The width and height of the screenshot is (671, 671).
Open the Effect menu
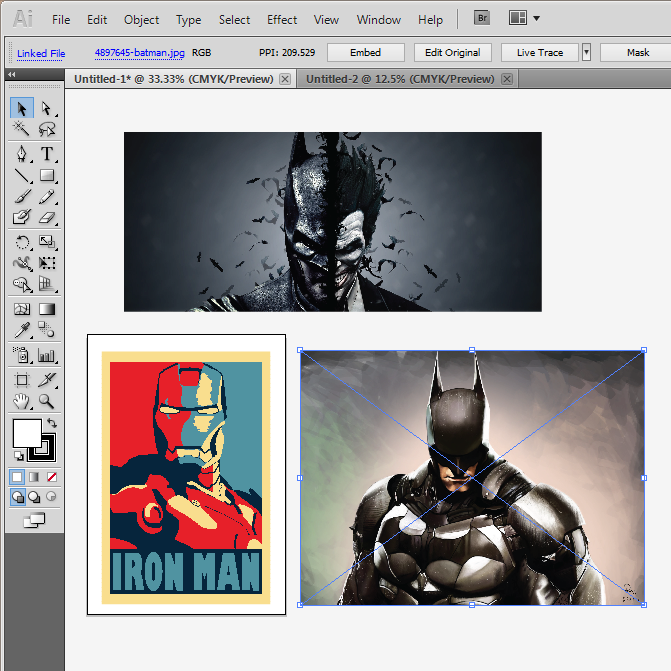point(282,19)
